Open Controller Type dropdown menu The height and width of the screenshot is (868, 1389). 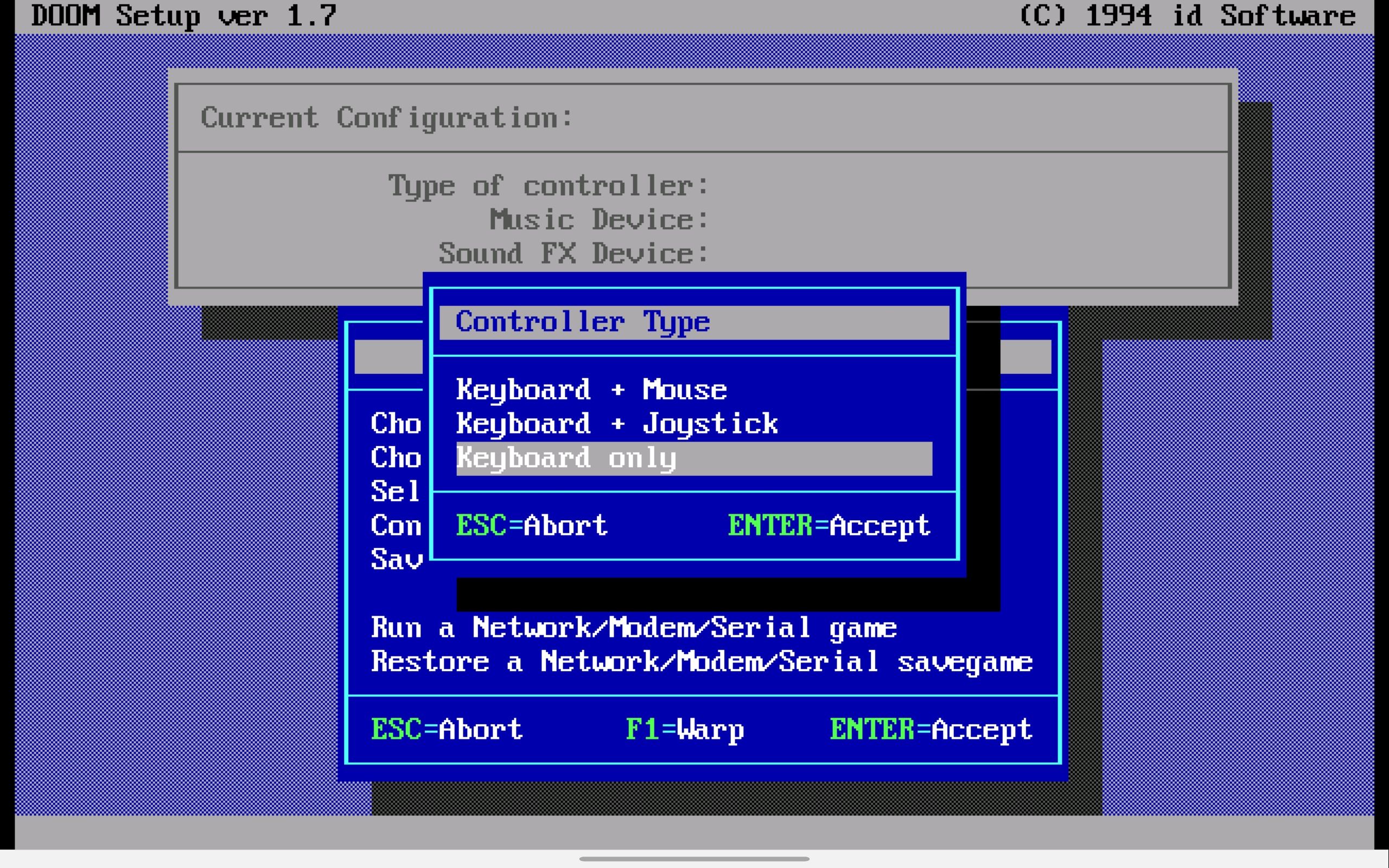click(x=694, y=321)
